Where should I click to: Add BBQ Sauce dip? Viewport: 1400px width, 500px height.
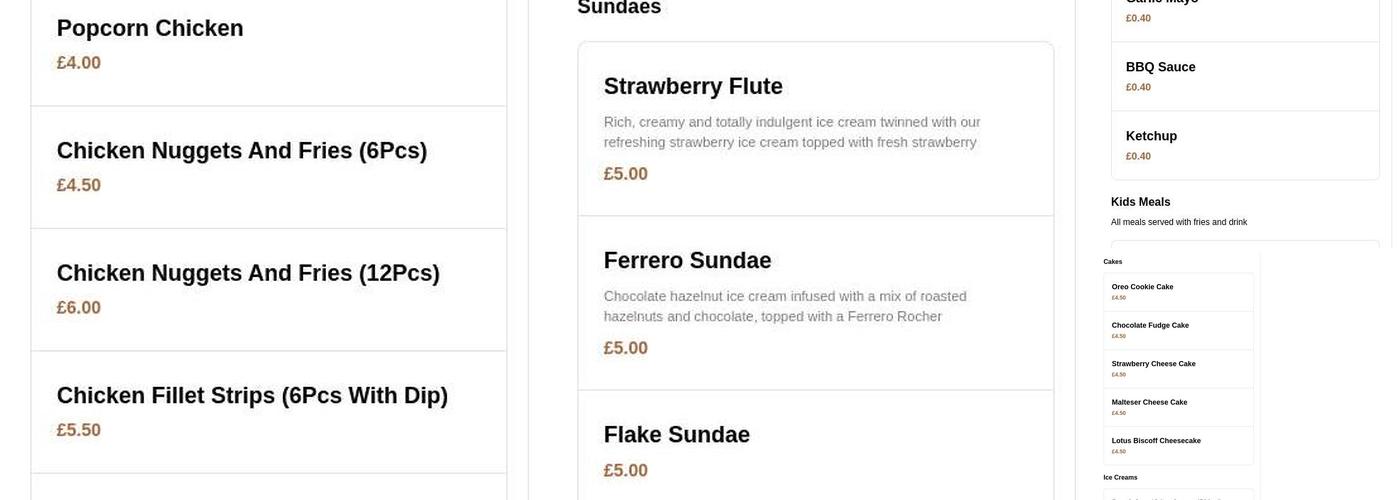click(1160, 68)
